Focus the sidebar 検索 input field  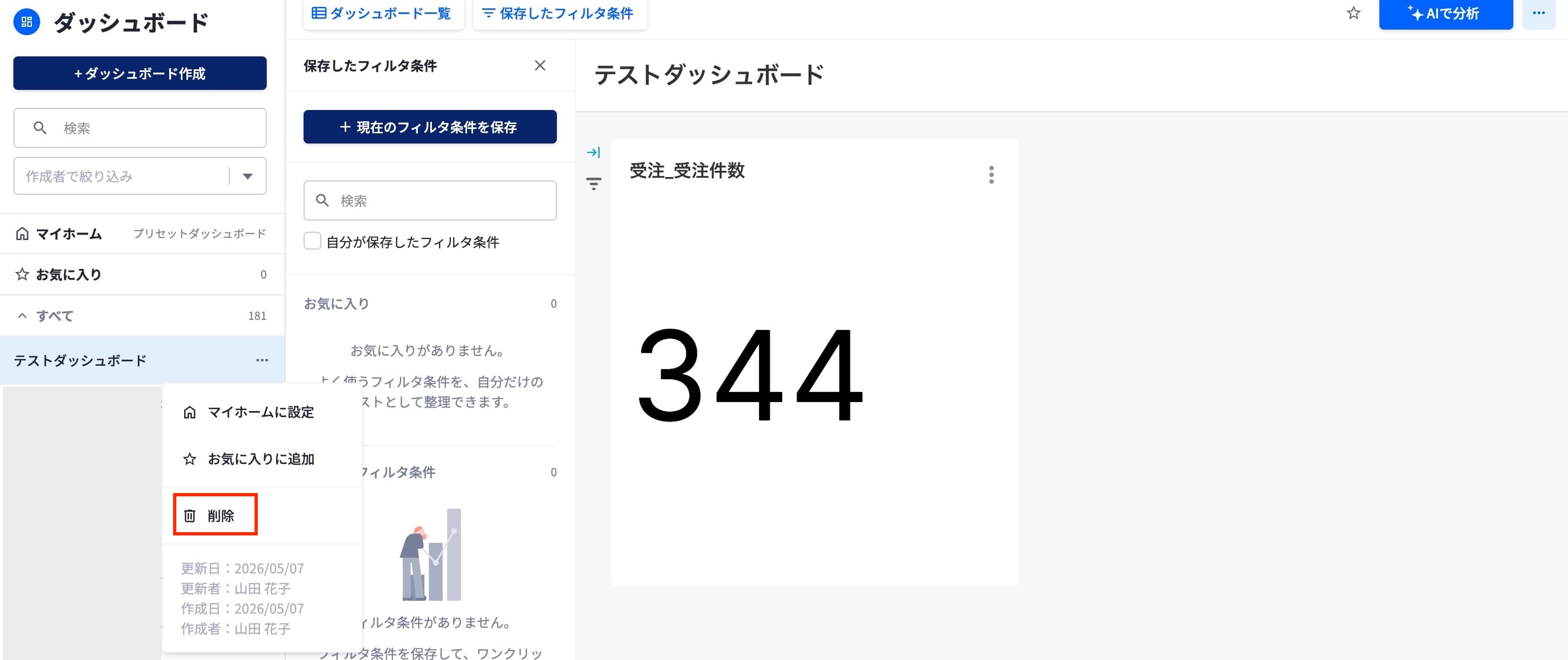(140, 128)
